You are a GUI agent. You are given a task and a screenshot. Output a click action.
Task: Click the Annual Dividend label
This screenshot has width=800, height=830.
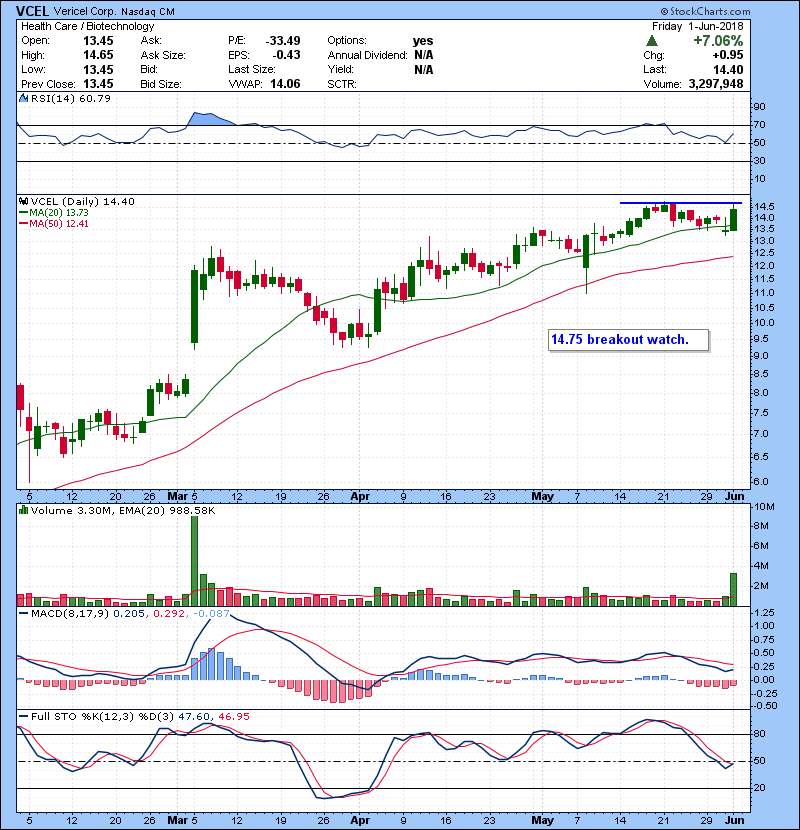click(x=367, y=55)
